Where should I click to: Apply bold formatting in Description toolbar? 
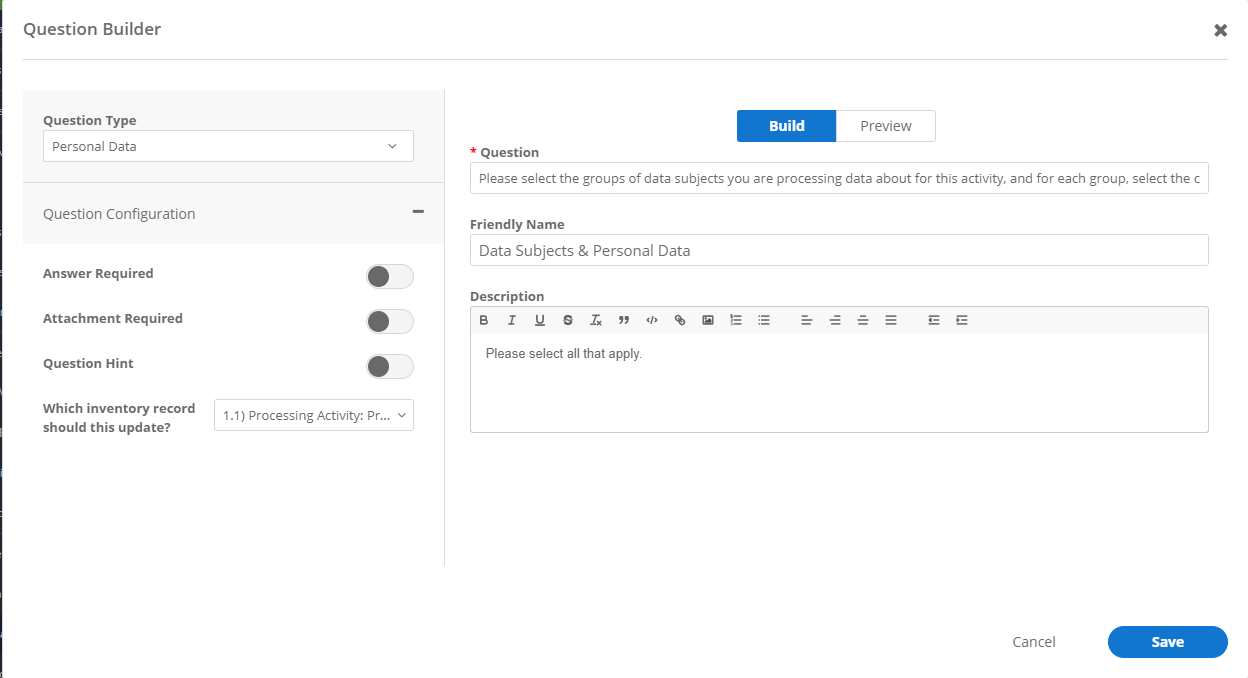[484, 320]
